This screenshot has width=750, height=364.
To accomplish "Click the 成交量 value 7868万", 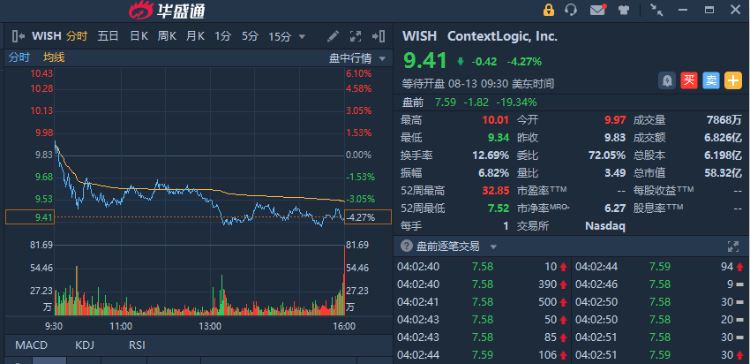I will 724,121.
